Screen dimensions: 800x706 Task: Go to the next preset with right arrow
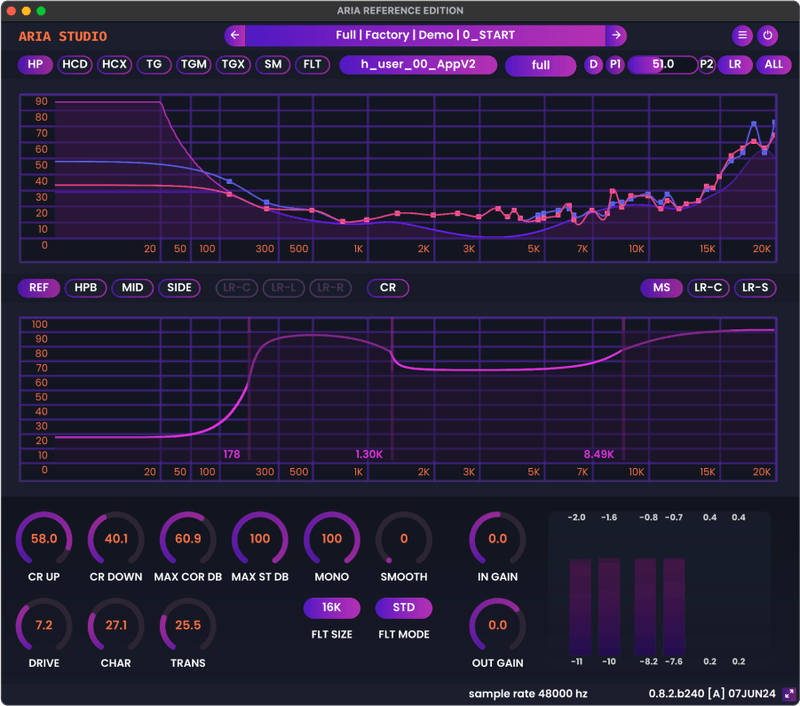pyautogui.click(x=616, y=35)
